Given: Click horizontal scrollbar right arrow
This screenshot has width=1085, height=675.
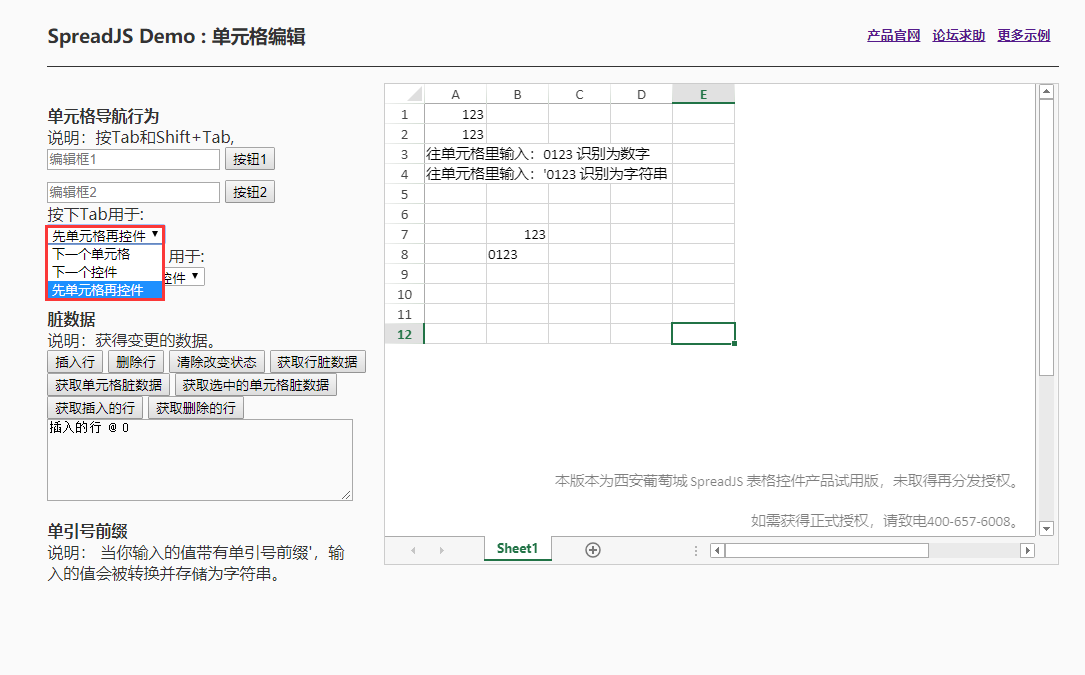Looking at the screenshot, I should coord(1027,550).
